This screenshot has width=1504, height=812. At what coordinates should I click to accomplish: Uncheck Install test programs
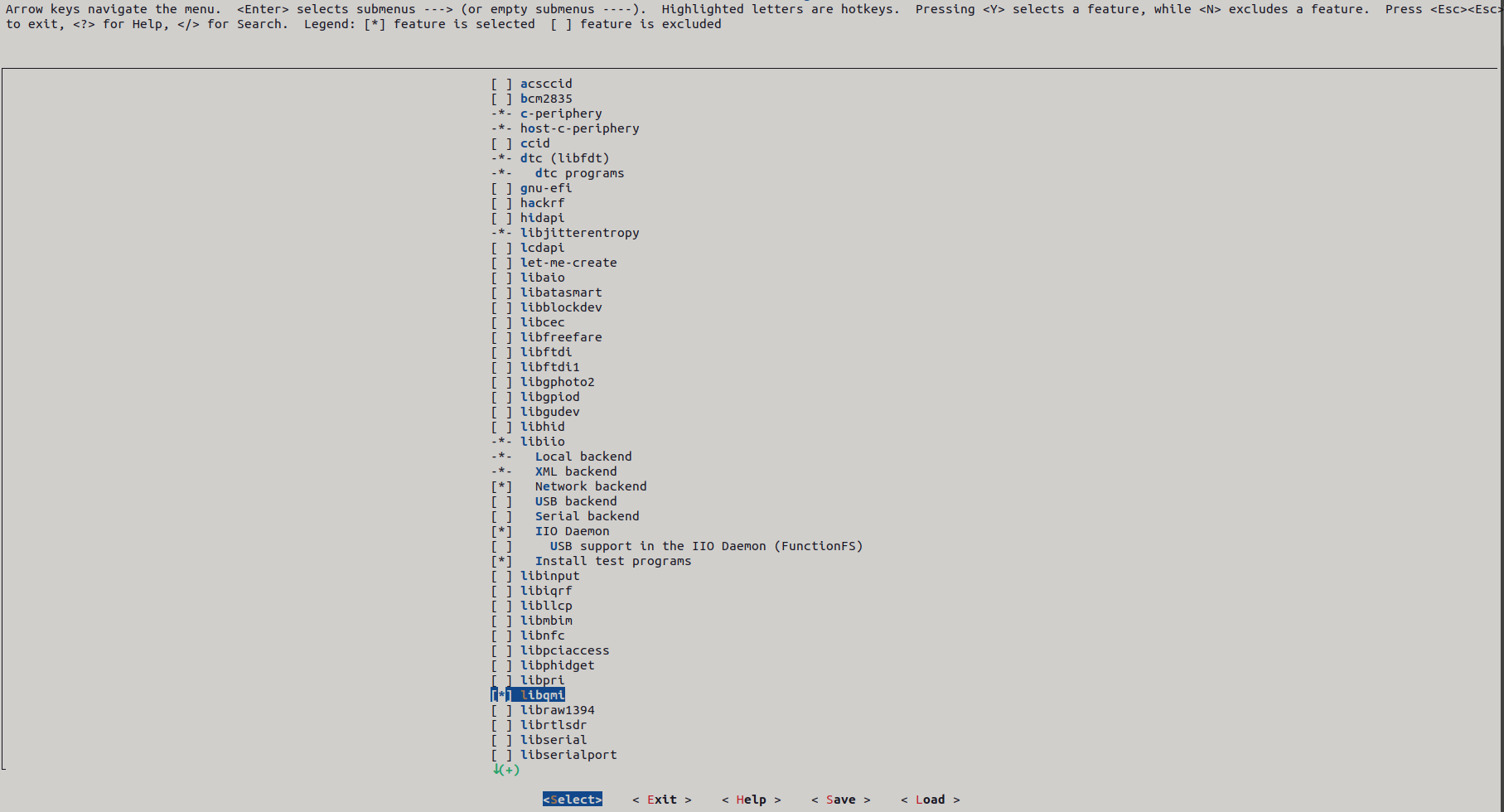pos(501,561)
